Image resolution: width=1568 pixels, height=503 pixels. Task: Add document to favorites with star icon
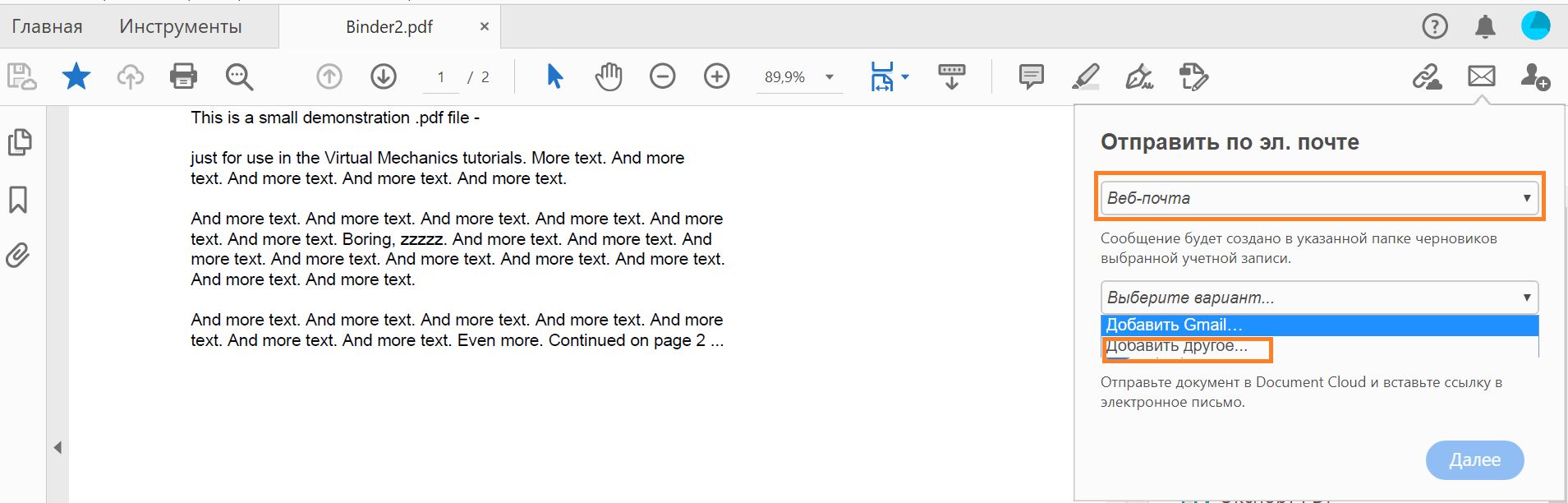tap(76, 76)
